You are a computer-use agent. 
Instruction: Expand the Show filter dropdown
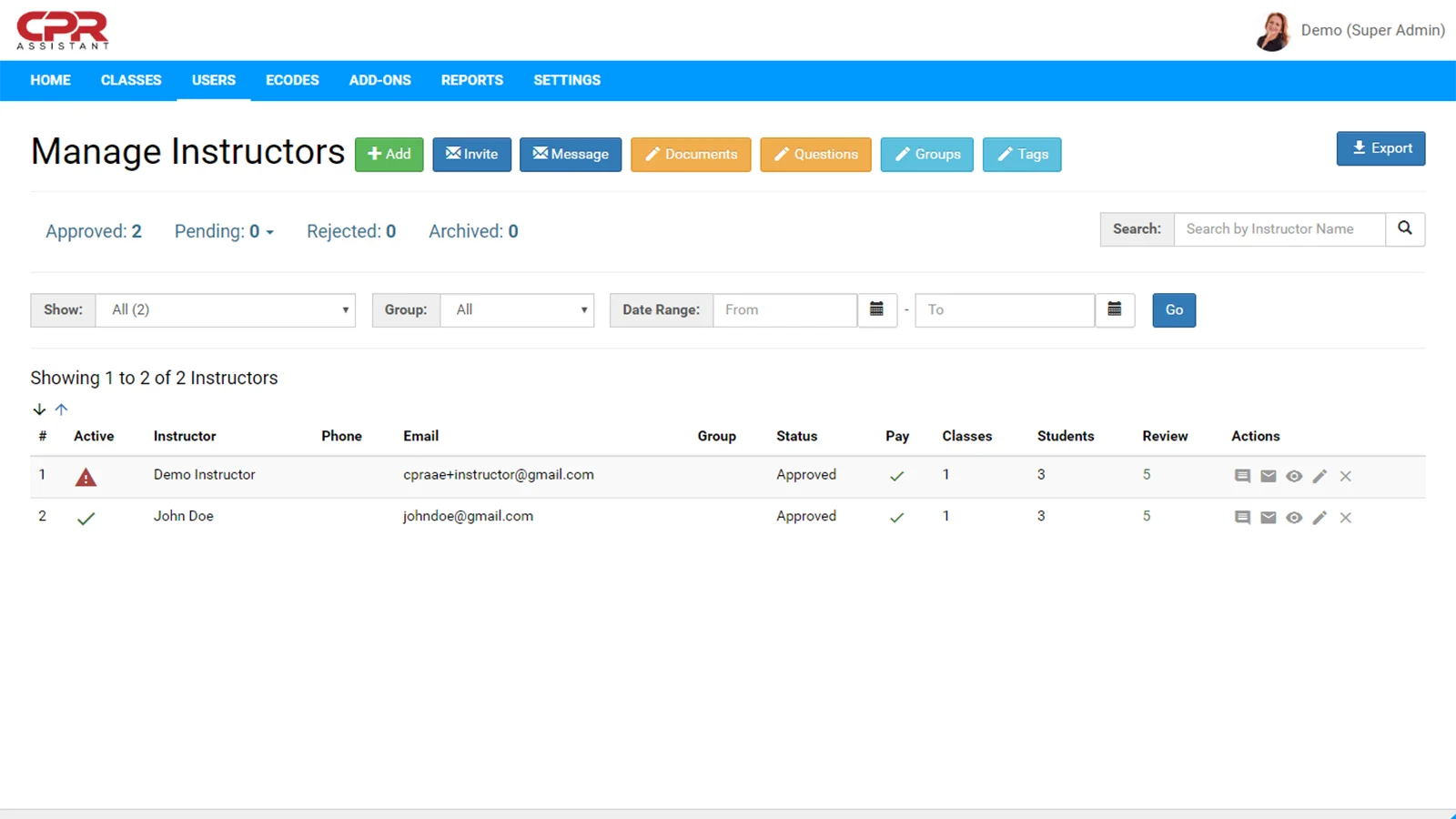225,310
